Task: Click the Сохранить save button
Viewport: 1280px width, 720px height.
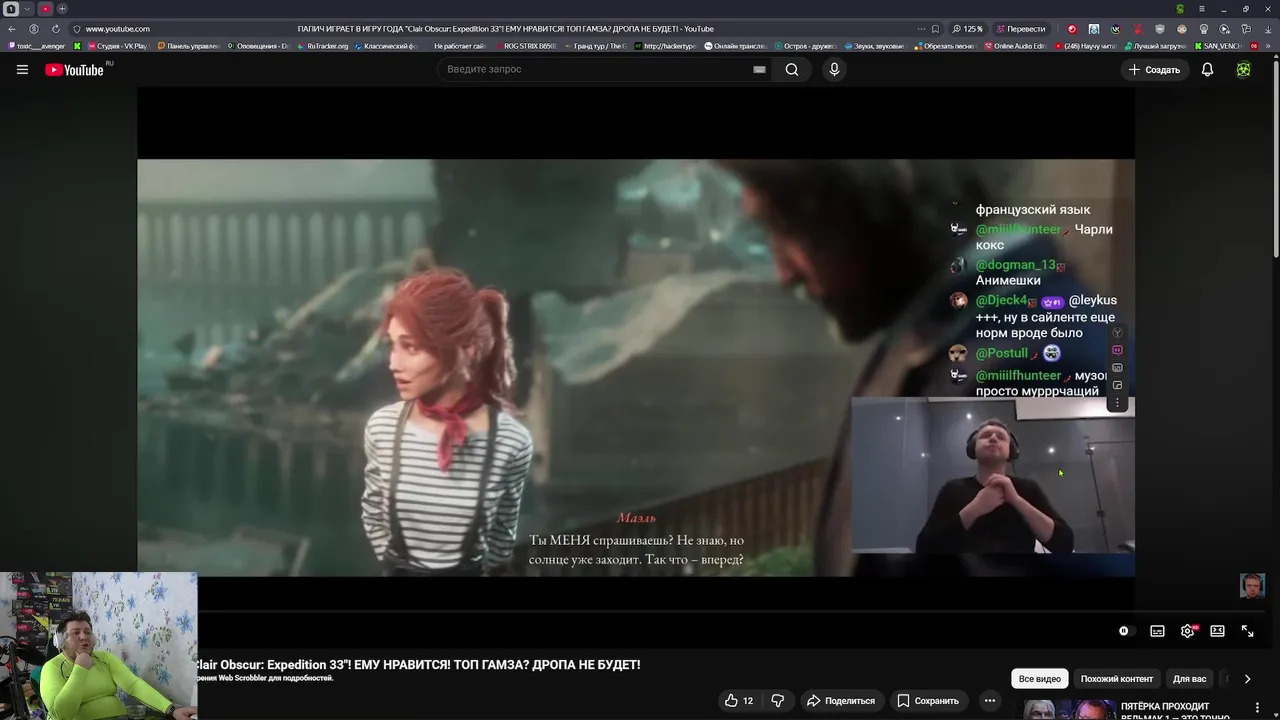Action: [928, 701]
